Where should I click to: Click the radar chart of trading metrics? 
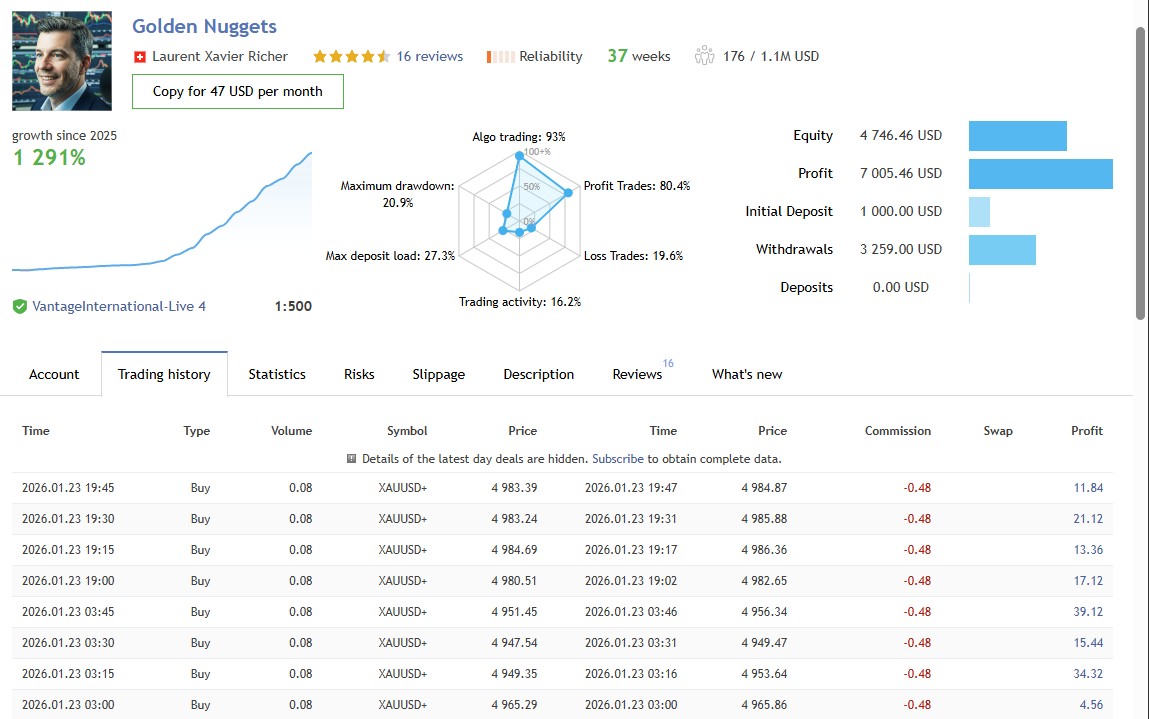[520, 220]
